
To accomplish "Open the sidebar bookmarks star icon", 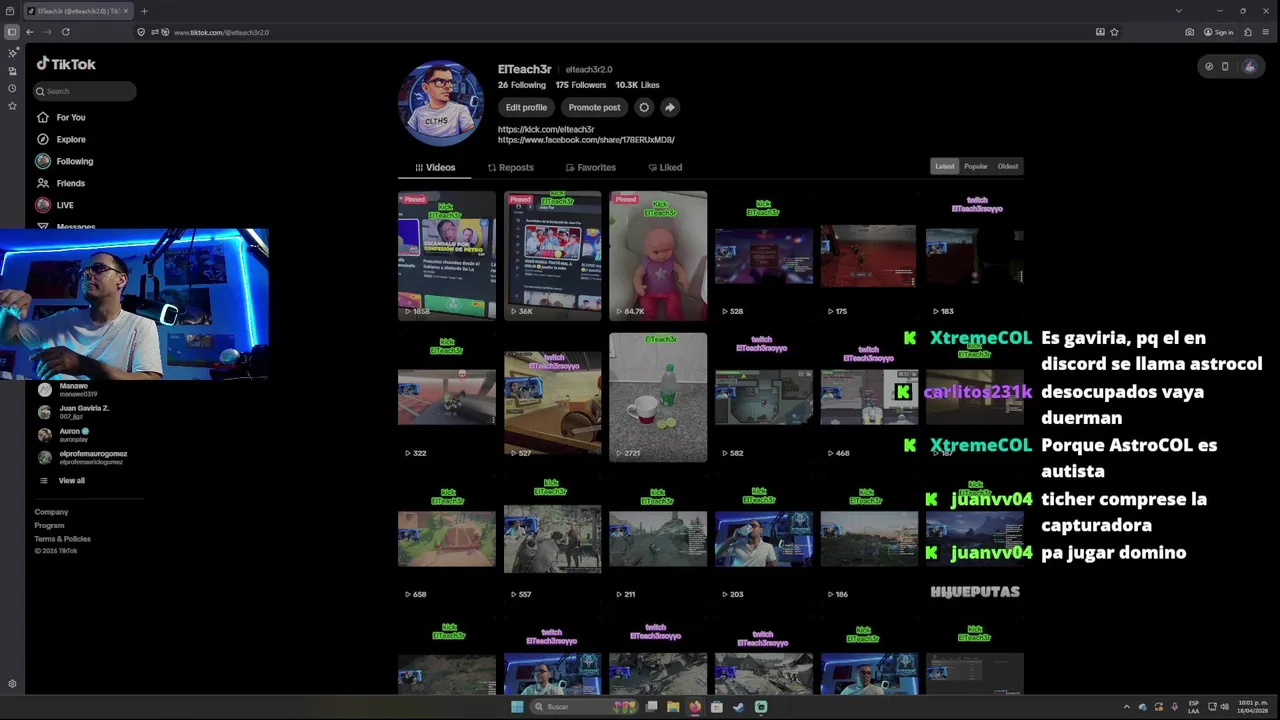I will pos(12,105).
